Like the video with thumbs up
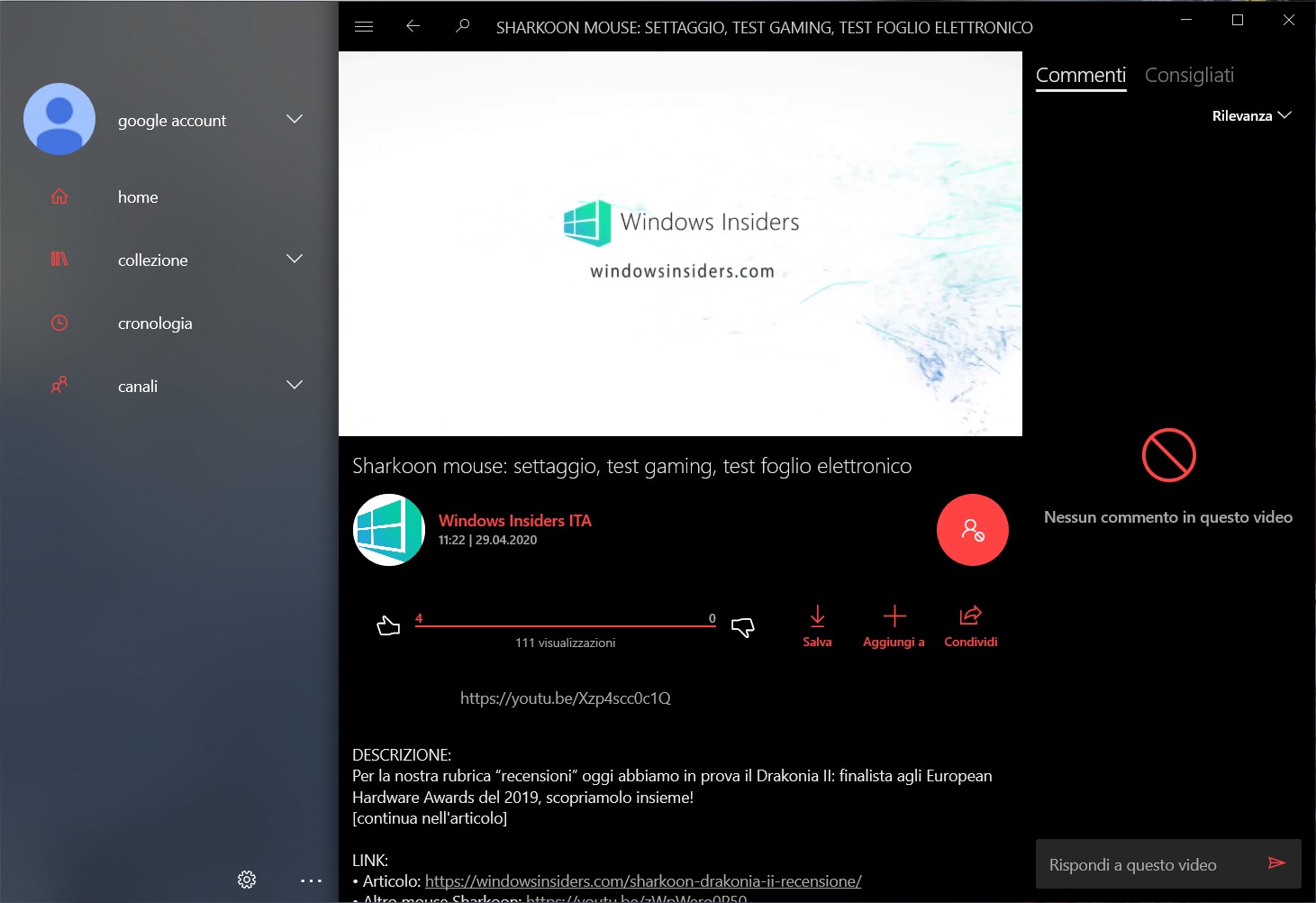The image size is (1316, 903). click(388, 625)
